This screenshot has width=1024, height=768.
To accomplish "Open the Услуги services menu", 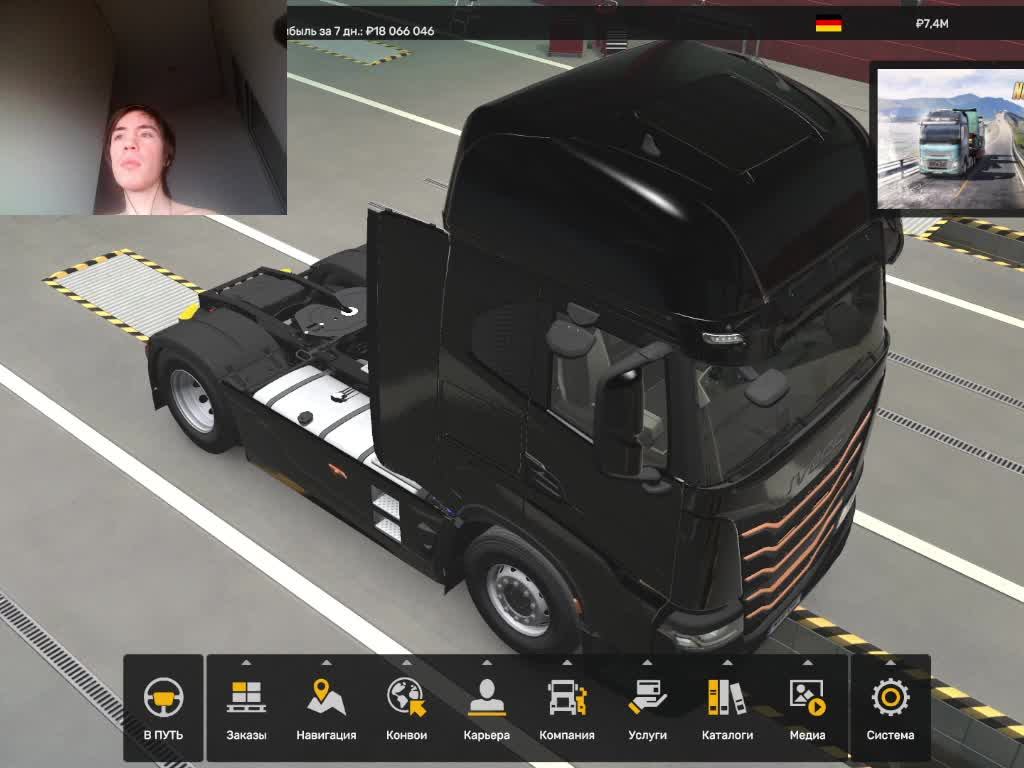I will 647,709.
